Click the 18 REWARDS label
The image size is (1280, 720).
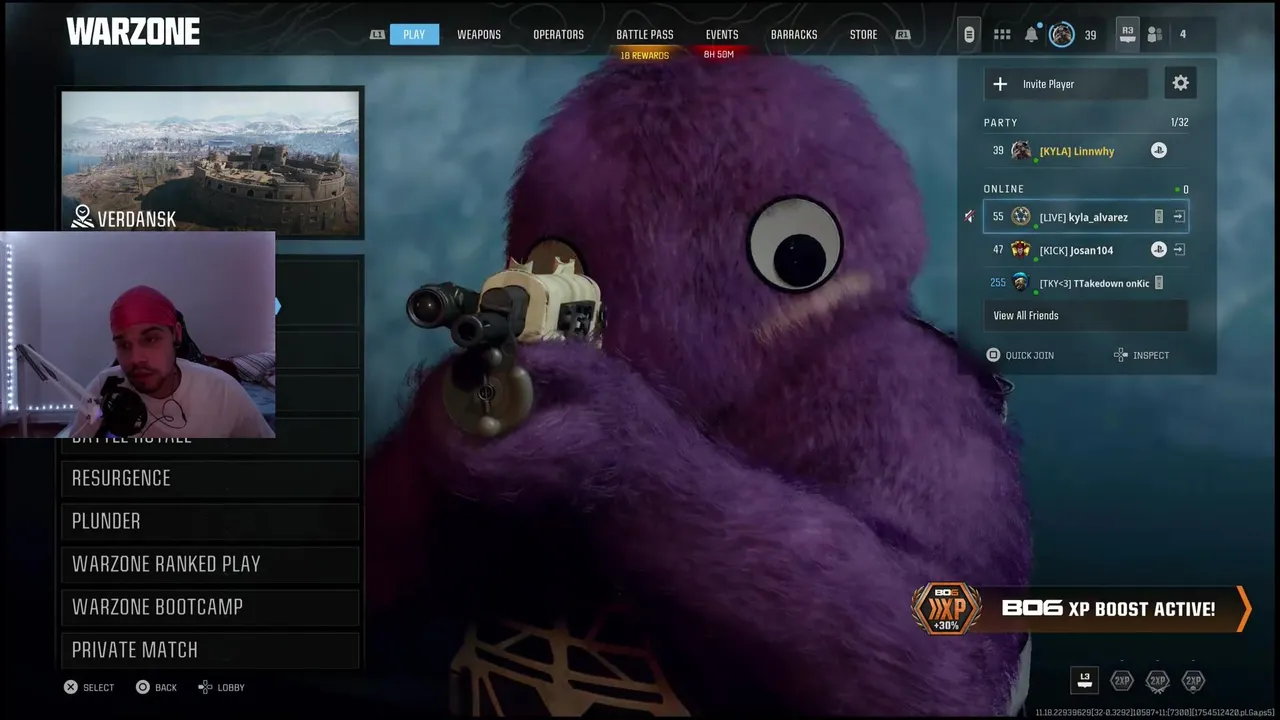pos(645,55)
